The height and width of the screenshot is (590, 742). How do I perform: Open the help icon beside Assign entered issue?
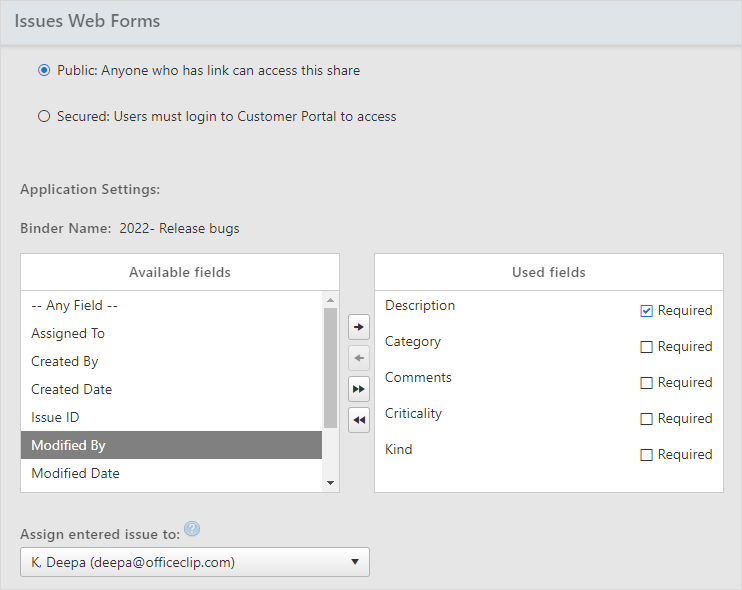pos(192,528)
